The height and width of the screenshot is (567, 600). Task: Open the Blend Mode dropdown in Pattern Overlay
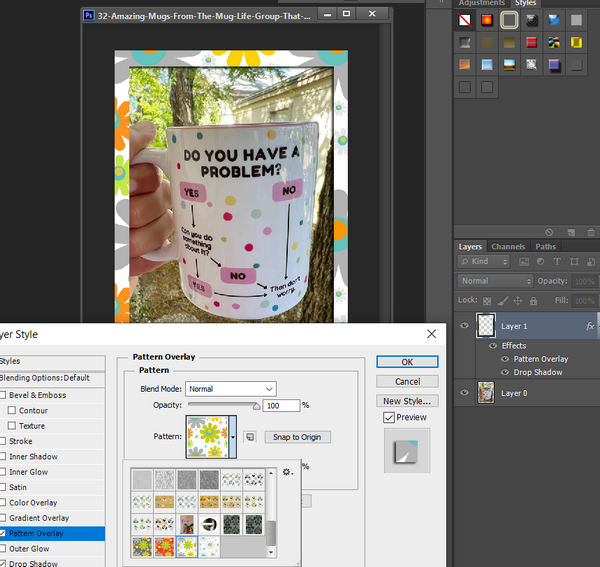pos(231,389)
